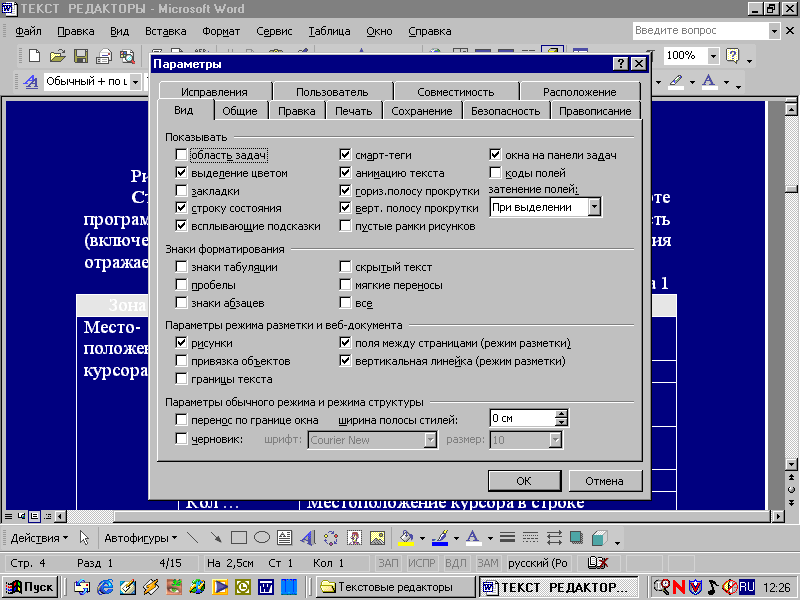This screenshot has height=600, width=800.
Task: Select the Rectangle drawing tool
Action: point(239,538)
